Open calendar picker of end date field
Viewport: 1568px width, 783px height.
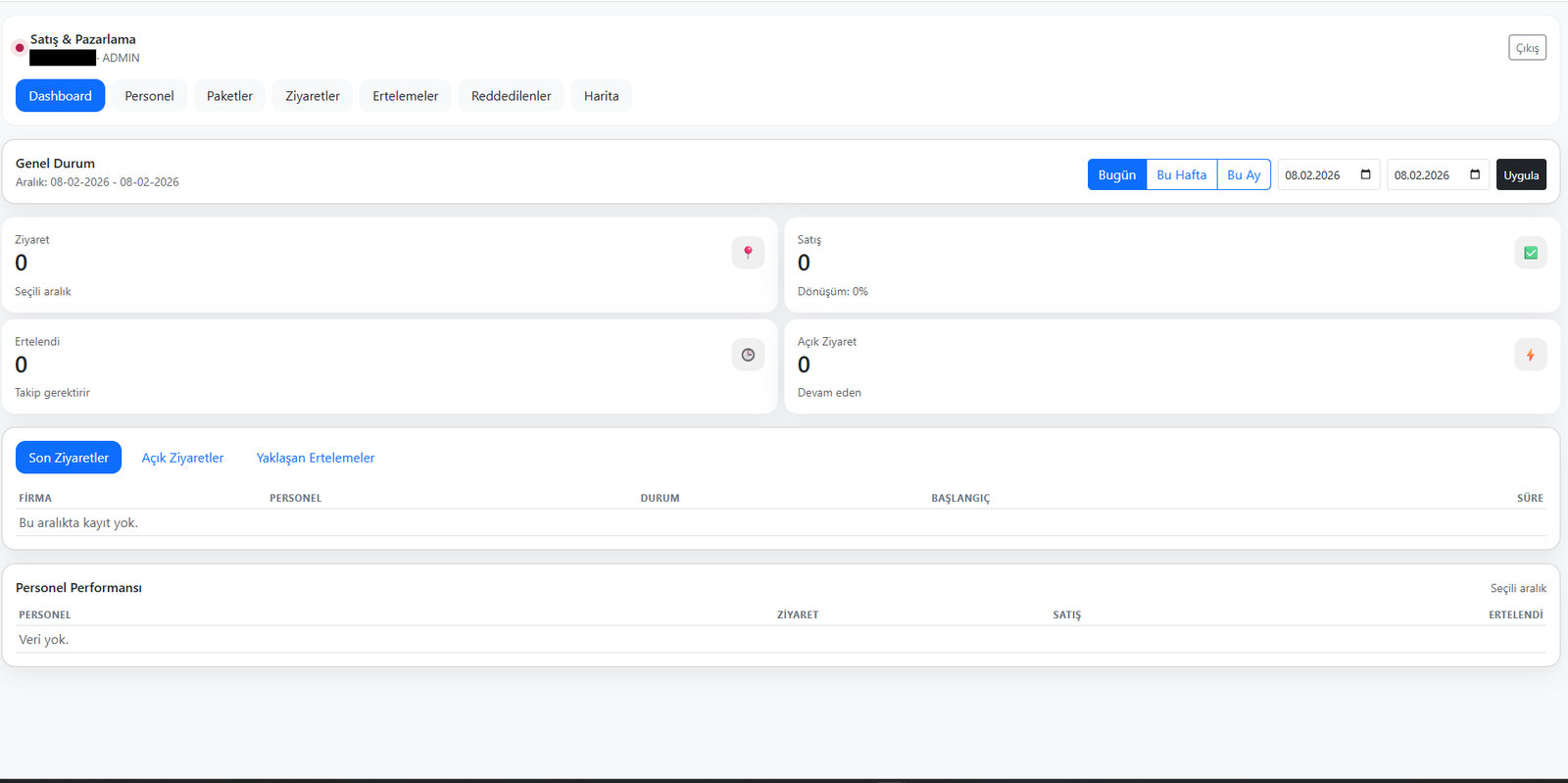(x=1475, y=175)
